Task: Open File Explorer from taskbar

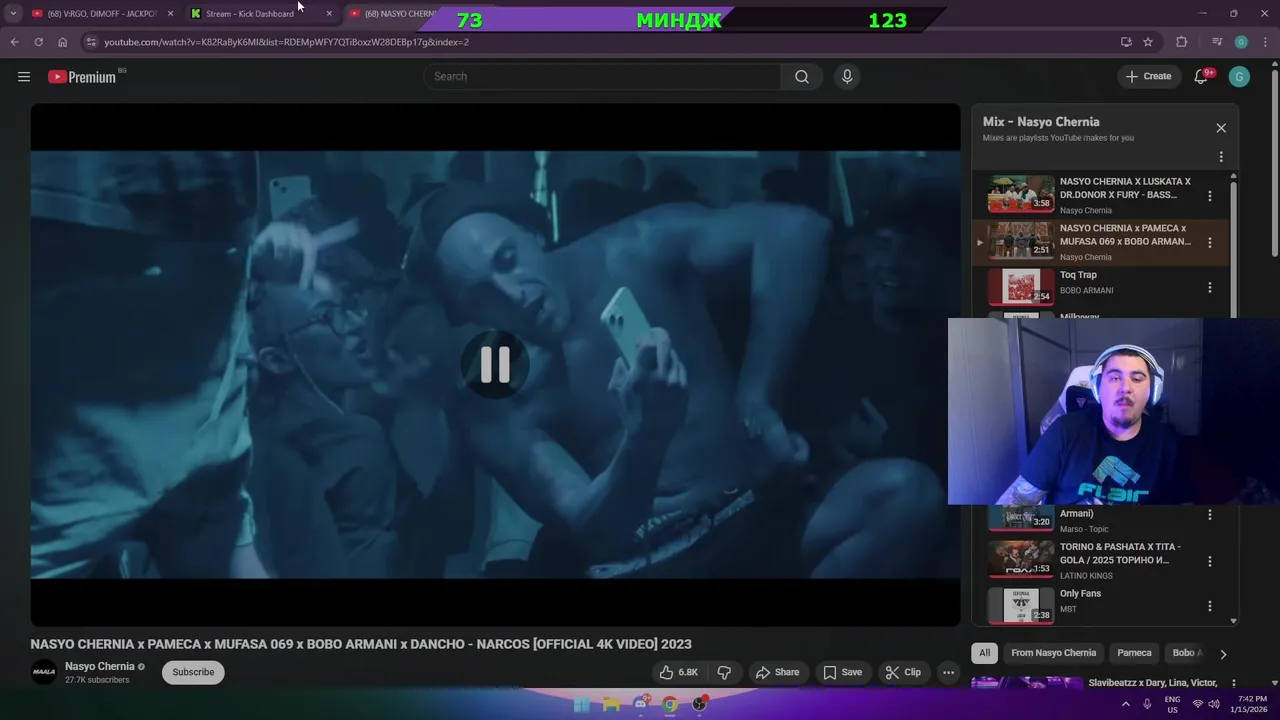Action: [611, 704]
